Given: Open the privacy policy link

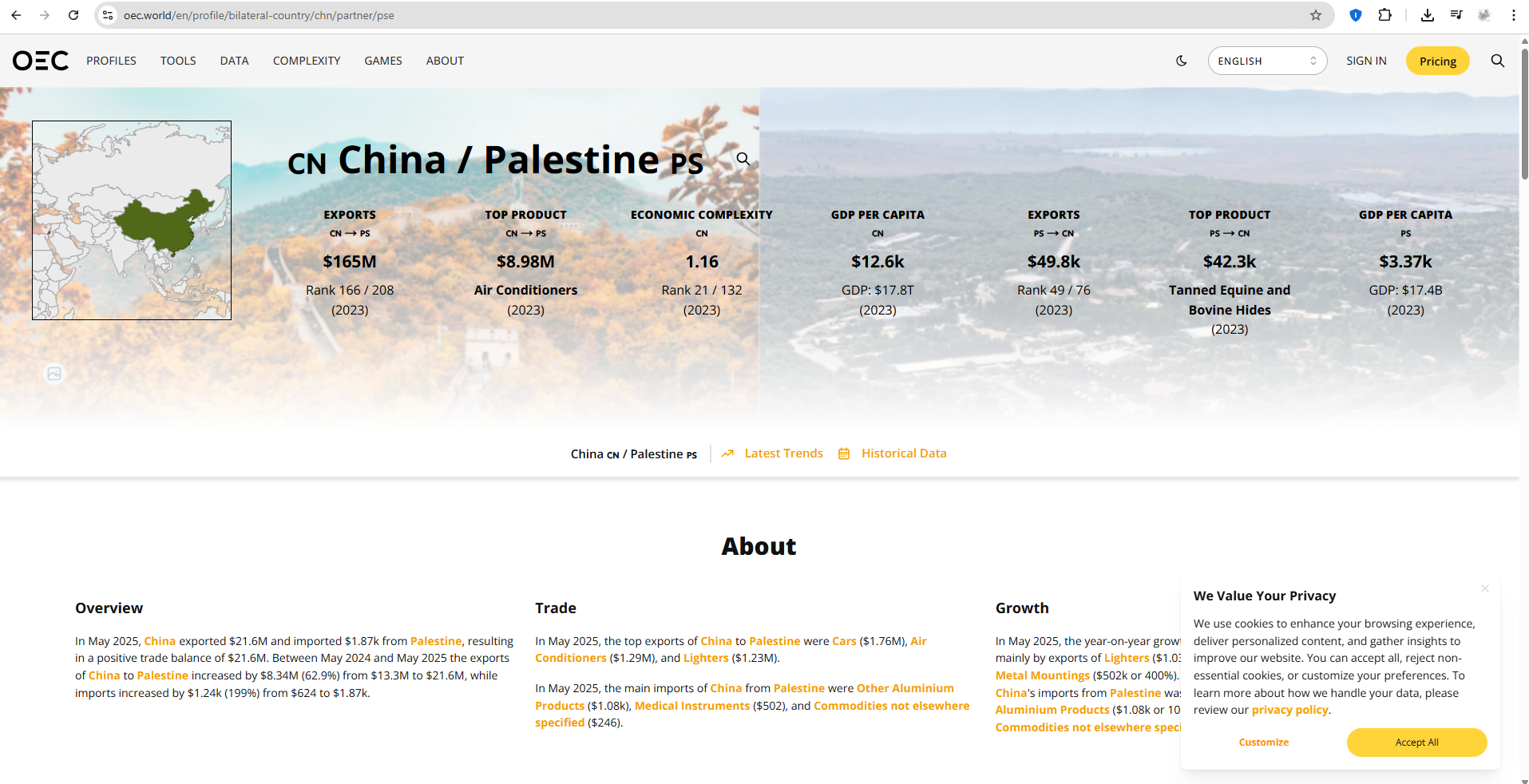Looking at the screenshot, I should (1289, 710).
